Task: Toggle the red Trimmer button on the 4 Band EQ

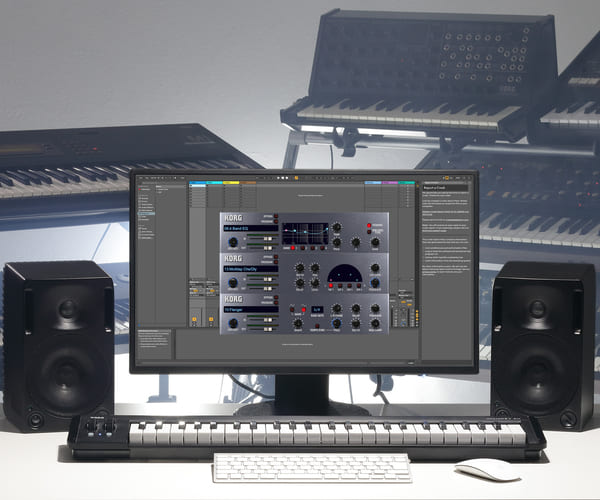Action: tap(369, 225)
